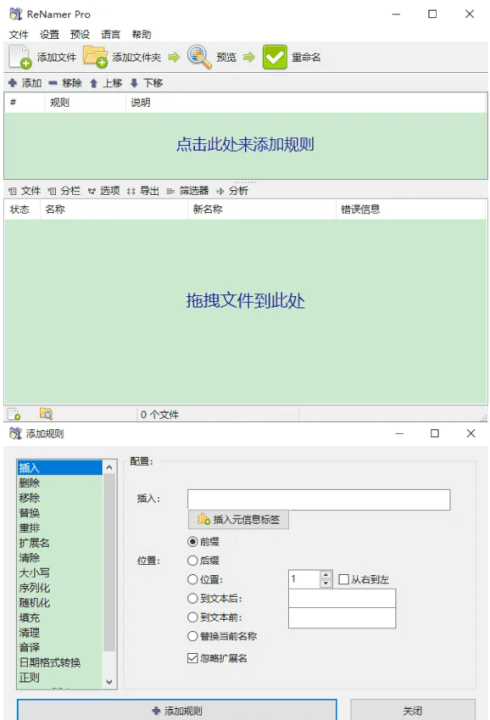Image resolution: width=490 pixels, height=720 pixels.
Task: Click the 关闭 button
Action: pos(413,710)
